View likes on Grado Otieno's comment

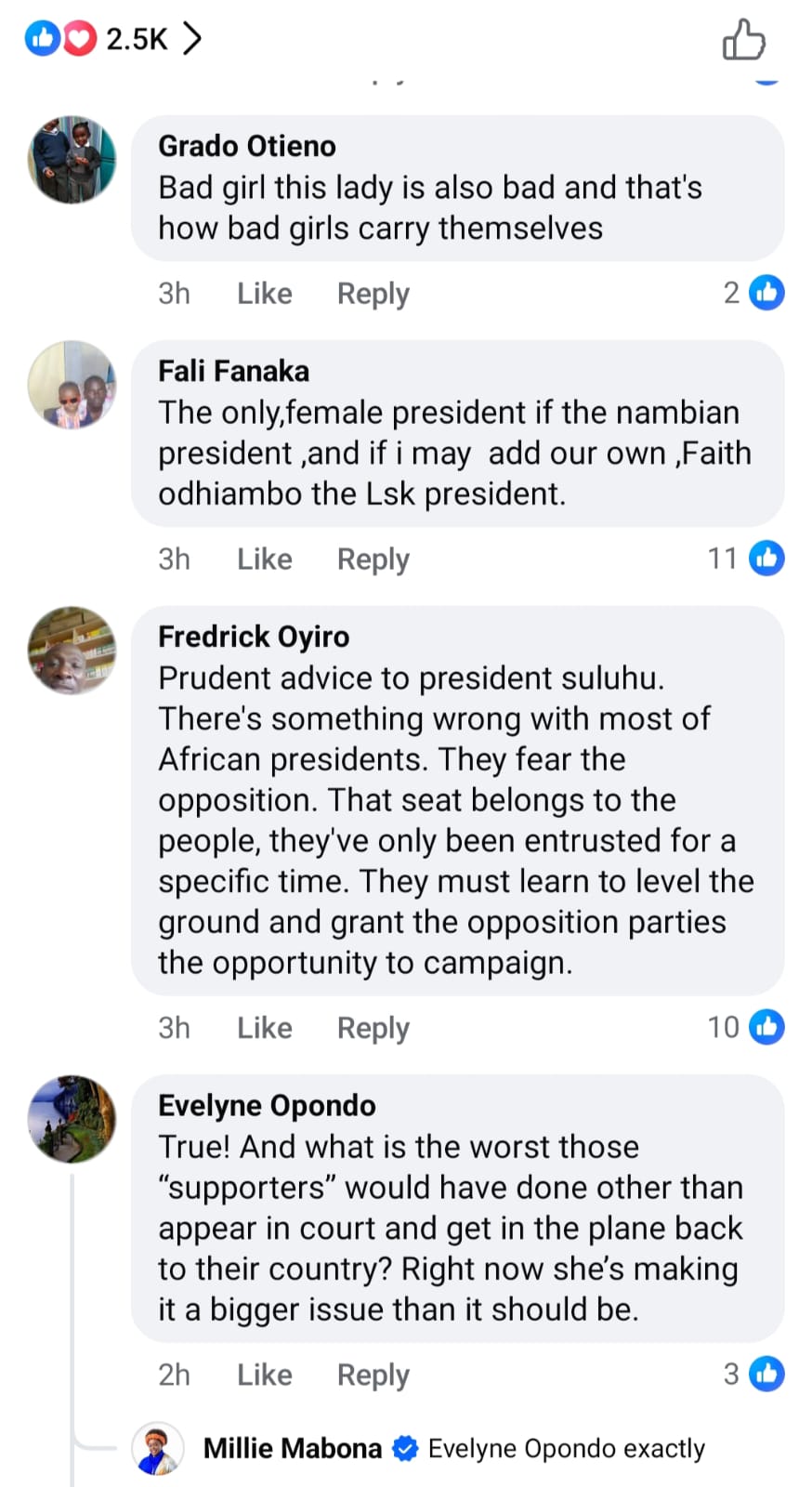click(x=753, y=293)
